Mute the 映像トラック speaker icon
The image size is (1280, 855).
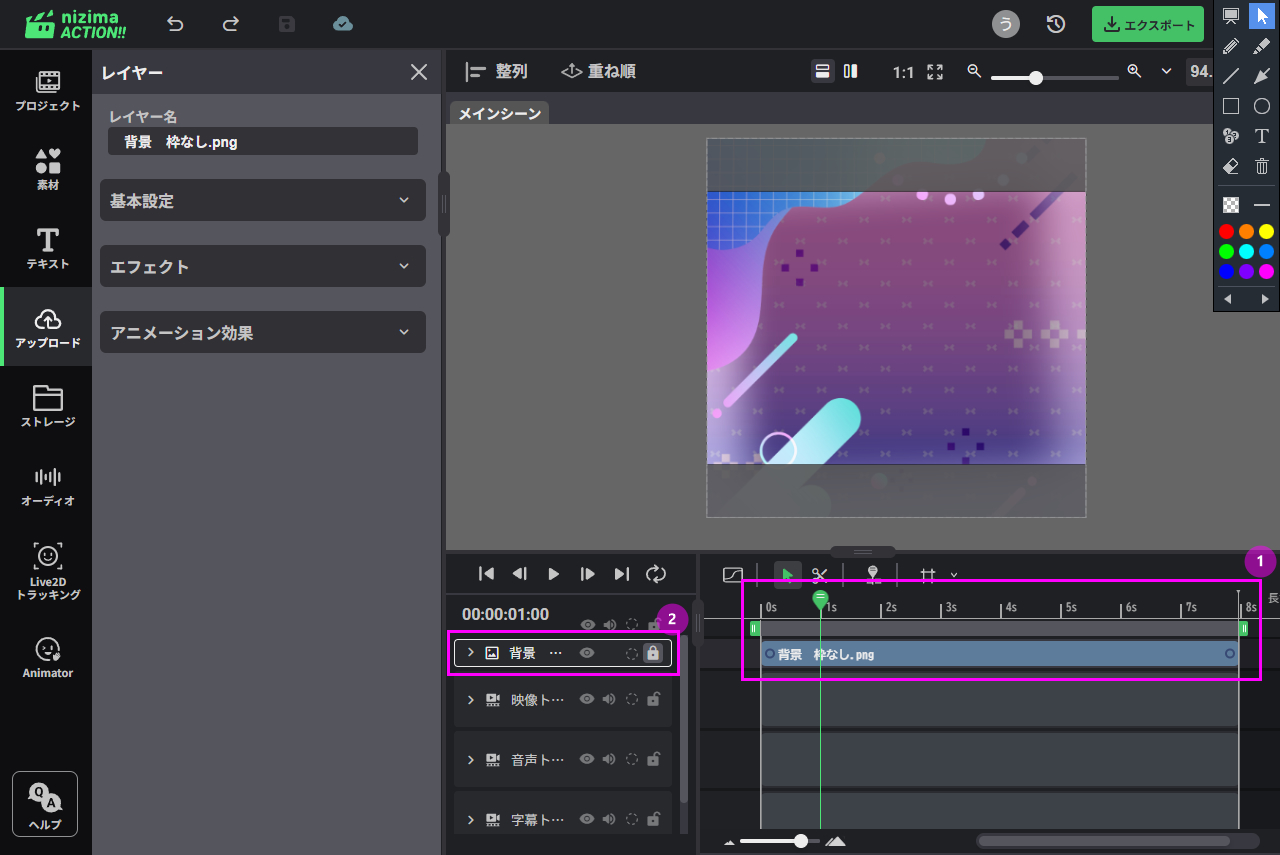[609, 700]
